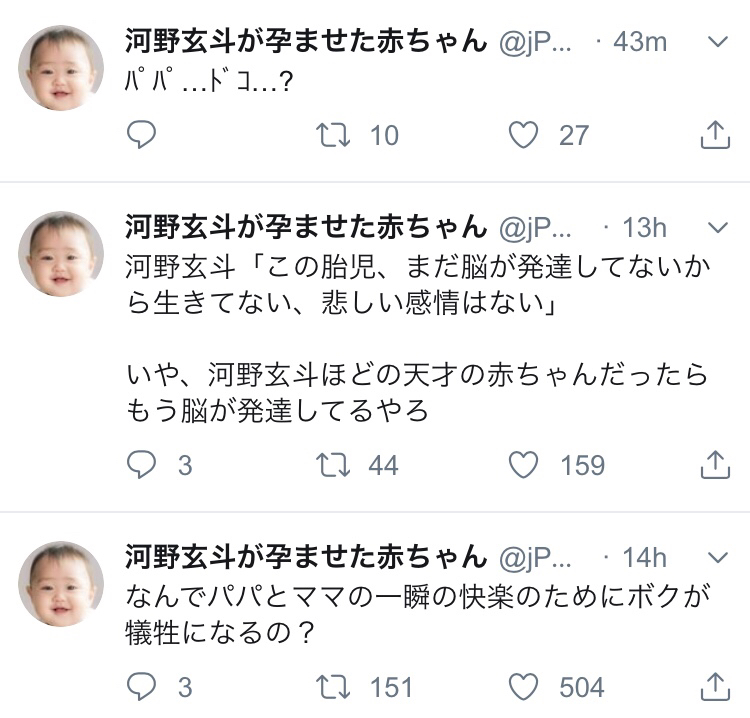The width and height of the screenshot is (750, 718).
Task: Like the tweet with 159 likes
Action: pos(523,464)
